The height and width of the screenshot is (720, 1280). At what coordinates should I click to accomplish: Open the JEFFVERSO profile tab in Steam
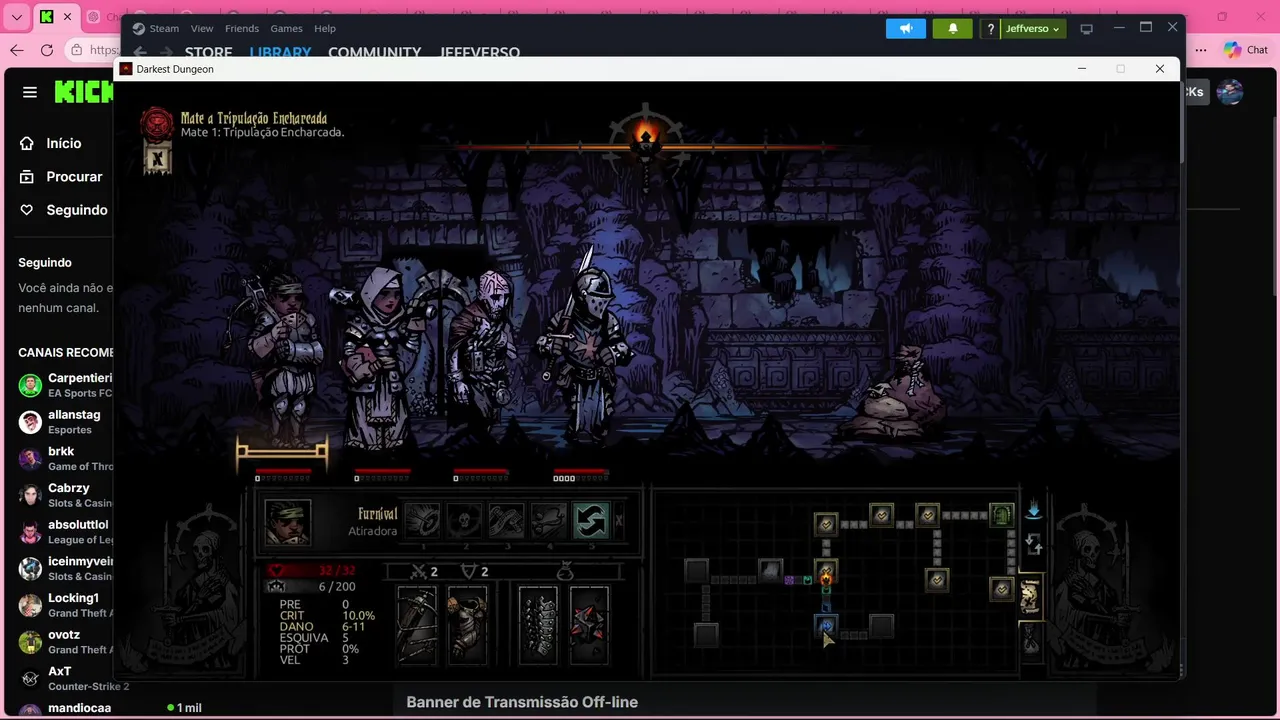point(480,52)
